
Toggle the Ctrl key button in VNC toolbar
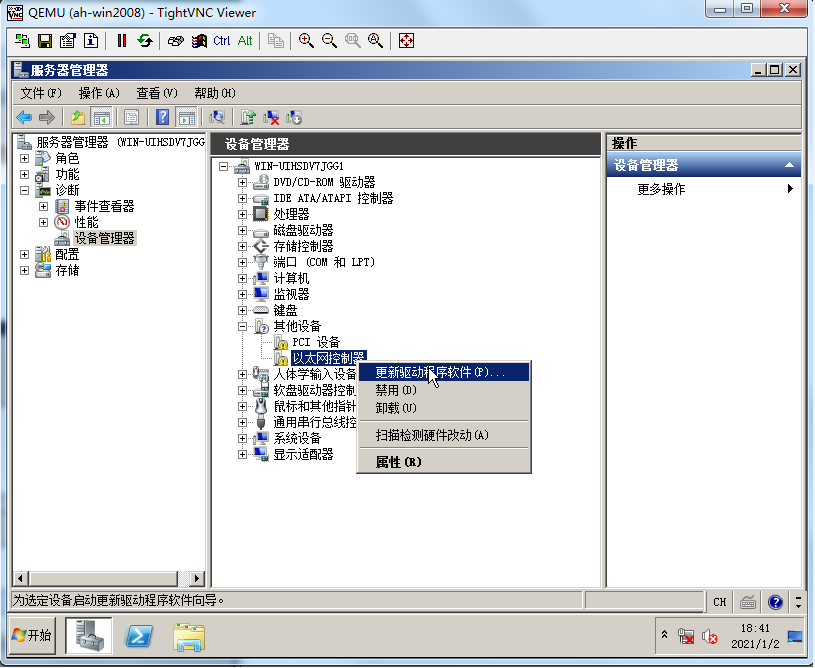tap(221, 41)
